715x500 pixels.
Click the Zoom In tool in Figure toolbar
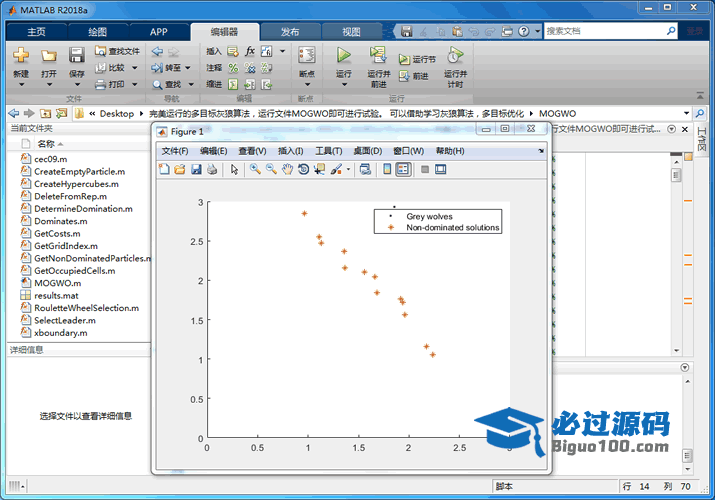click(256, 169)
